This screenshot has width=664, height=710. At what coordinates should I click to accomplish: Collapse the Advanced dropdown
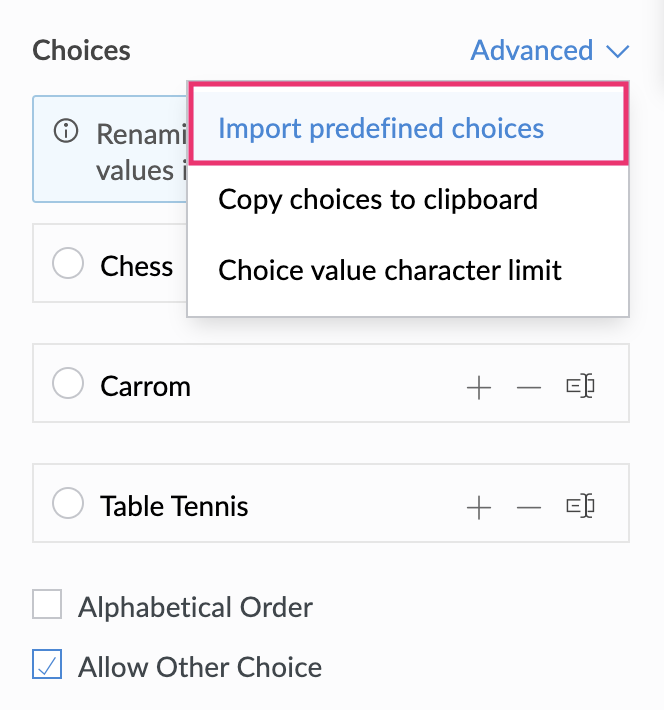coord(532,50)
